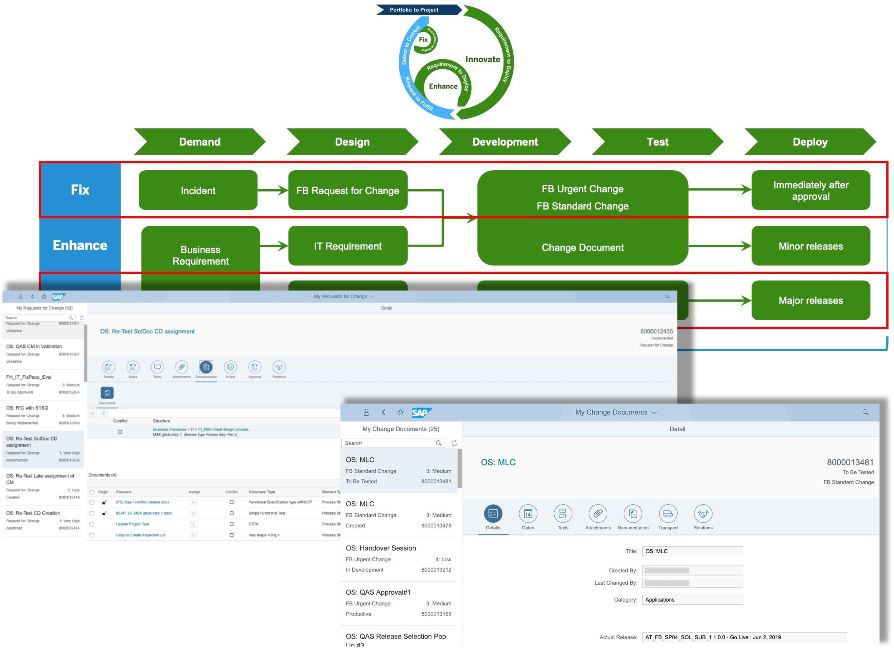Check the Update Project Task row checkbox

tap(92, 524)
